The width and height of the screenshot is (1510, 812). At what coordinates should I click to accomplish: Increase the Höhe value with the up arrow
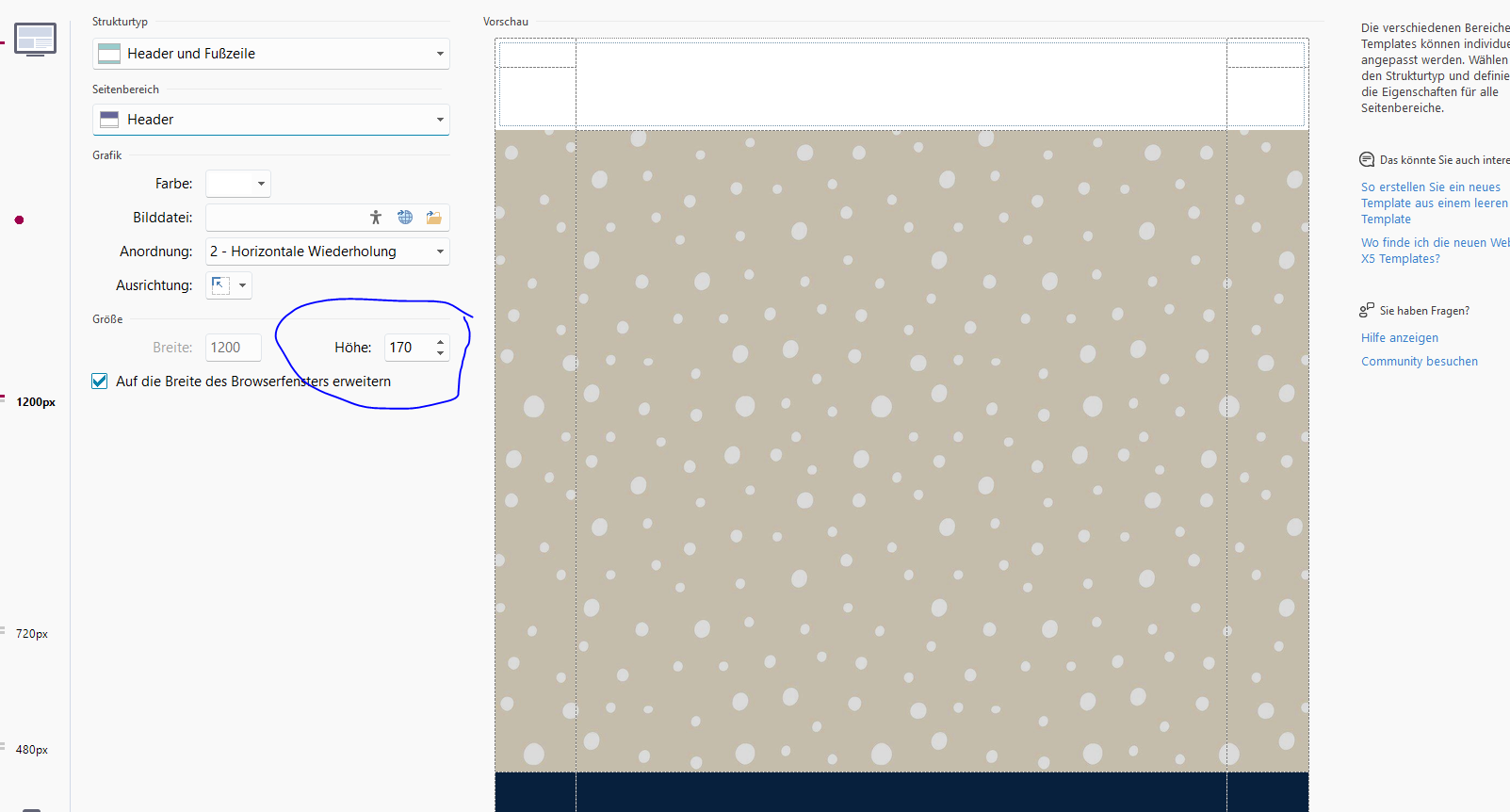(x=440, y=342)
